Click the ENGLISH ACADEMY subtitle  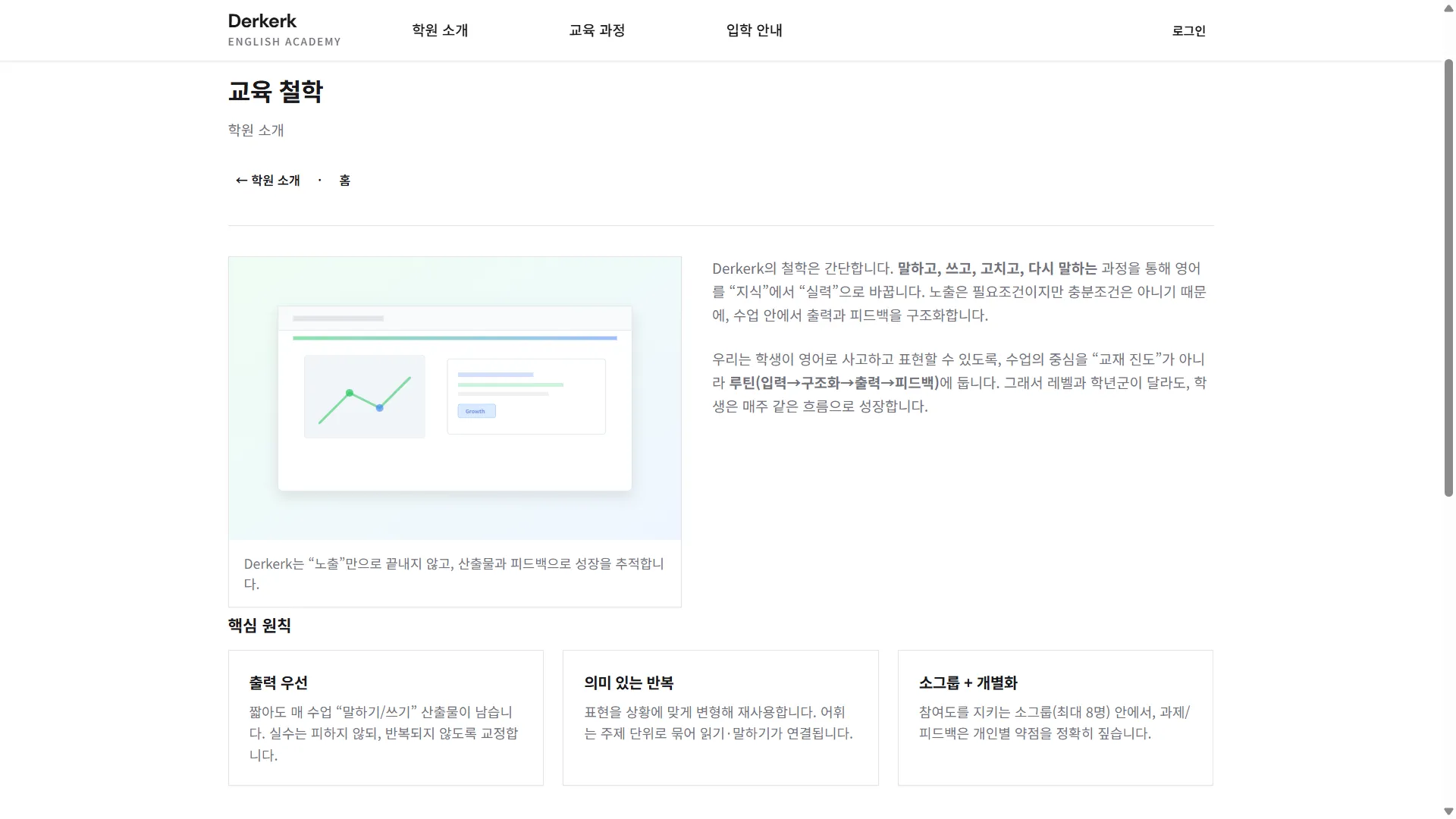click(x=284, y=42)
